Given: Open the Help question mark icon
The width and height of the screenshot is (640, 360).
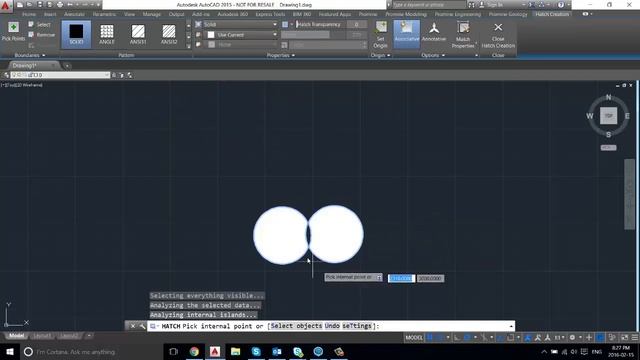Looking at the screenshot, I should pyautogui.click(x=561, y=4).
